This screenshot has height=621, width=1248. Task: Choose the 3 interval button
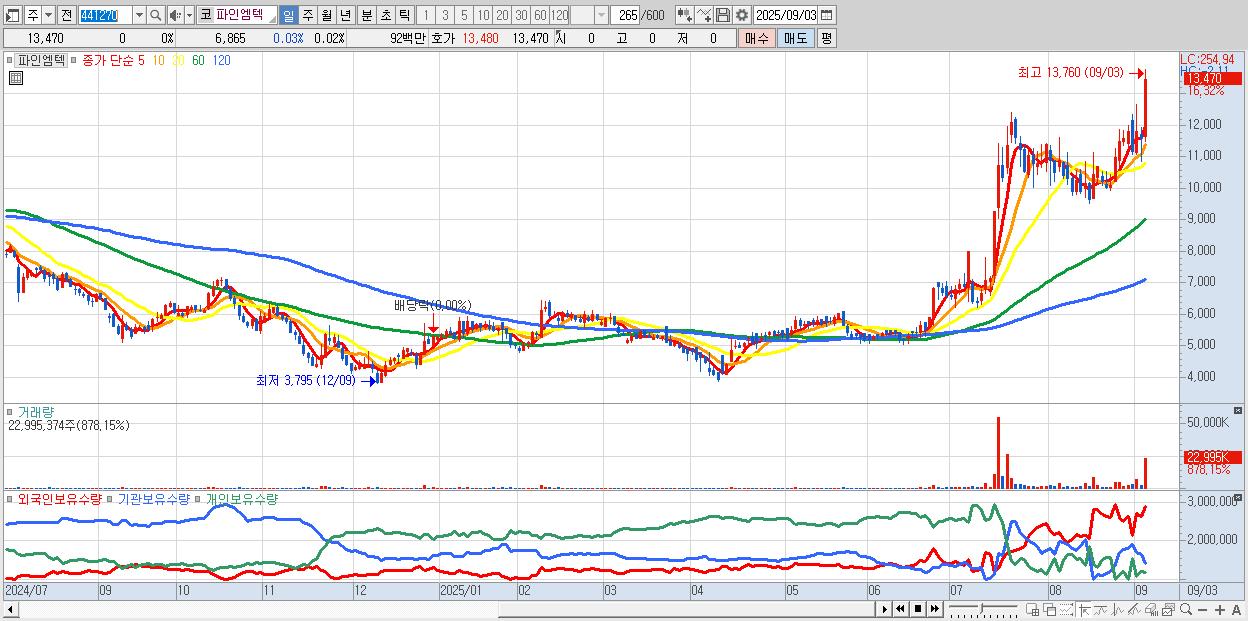(444, 16)
